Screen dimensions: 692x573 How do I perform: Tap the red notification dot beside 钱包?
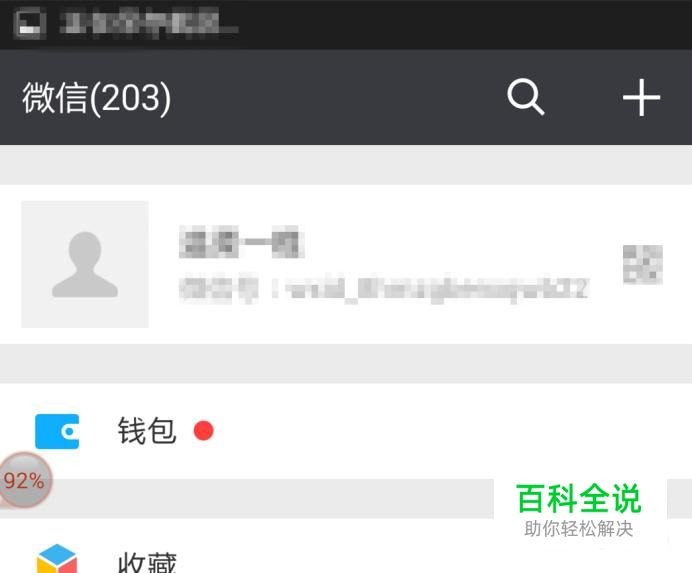tap(203, 430)
